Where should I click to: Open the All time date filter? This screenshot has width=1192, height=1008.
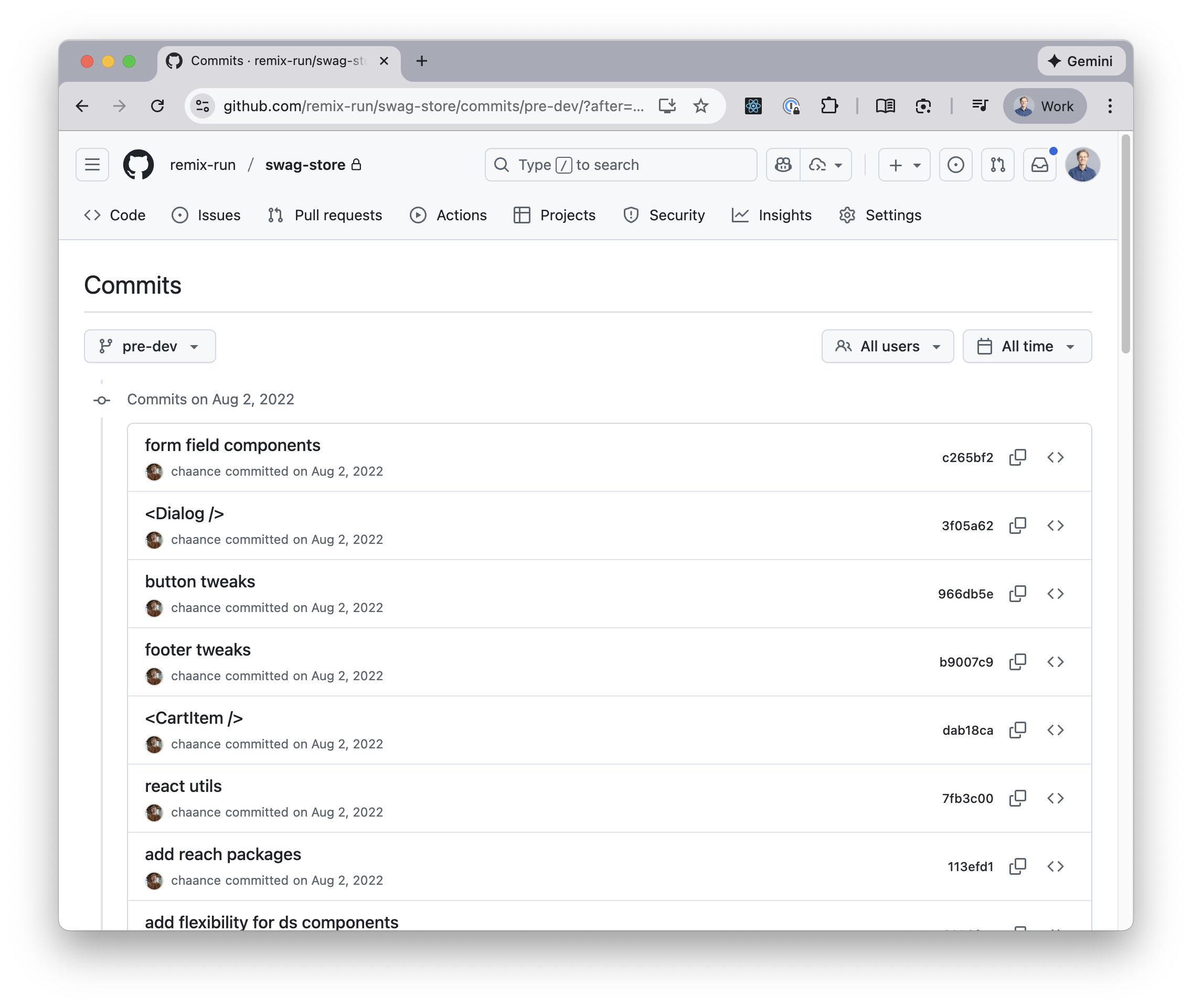click(x=1027, y=346)
